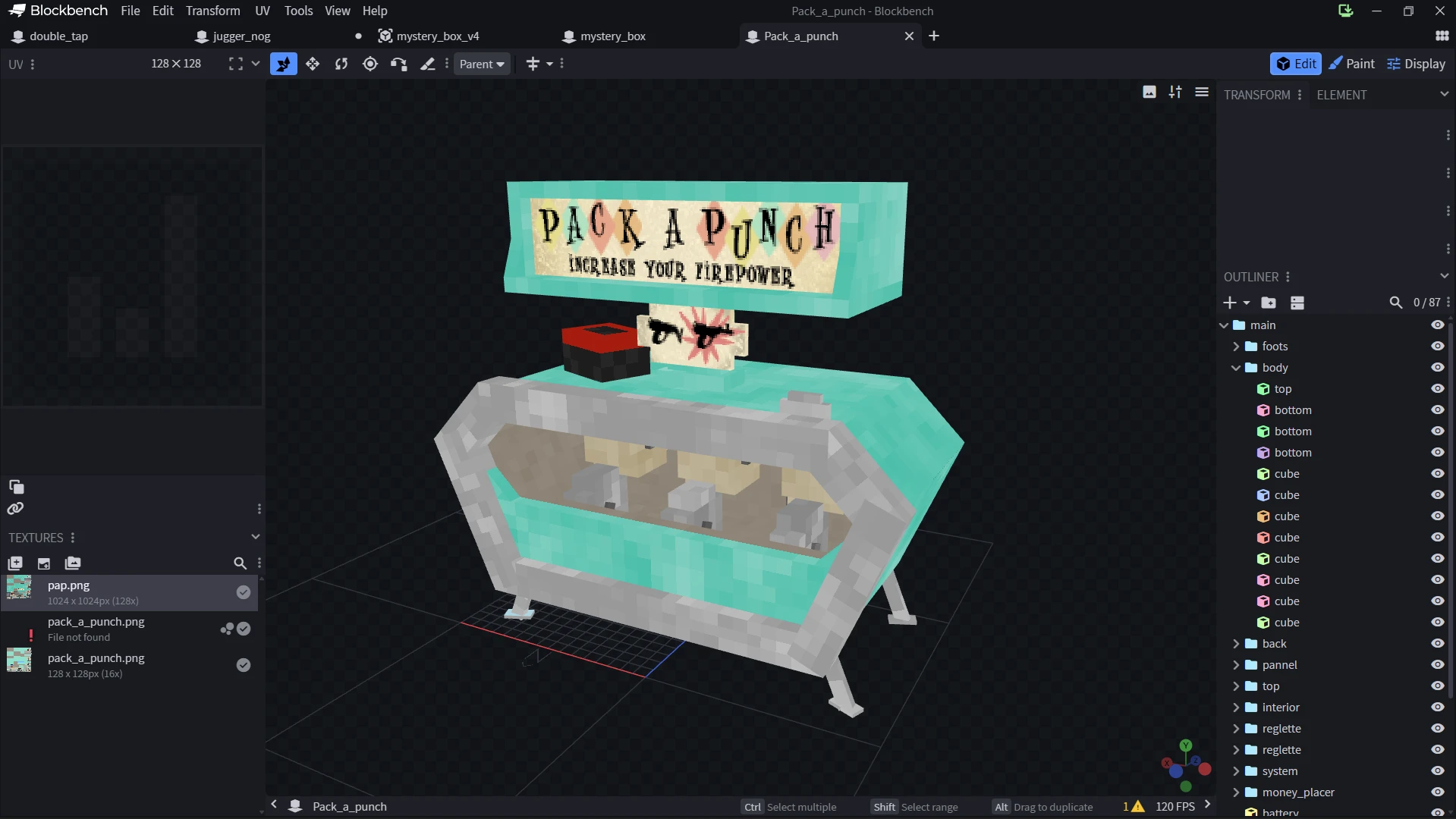
Task: Switch to the mystery_box_v4 tab
Action: click(438, 36)
